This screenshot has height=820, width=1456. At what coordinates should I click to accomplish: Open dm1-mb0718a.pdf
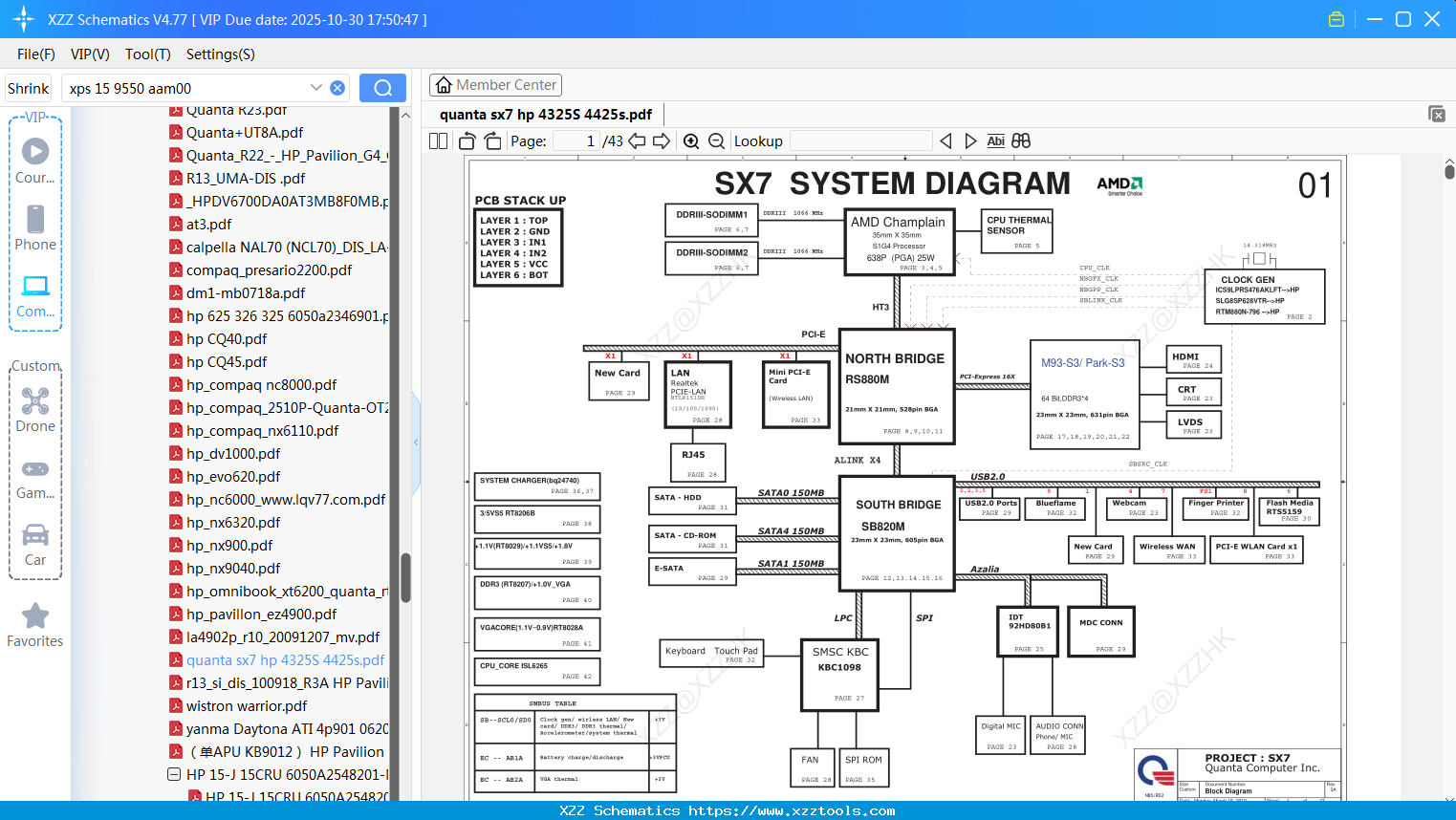(x=246, y=292)
